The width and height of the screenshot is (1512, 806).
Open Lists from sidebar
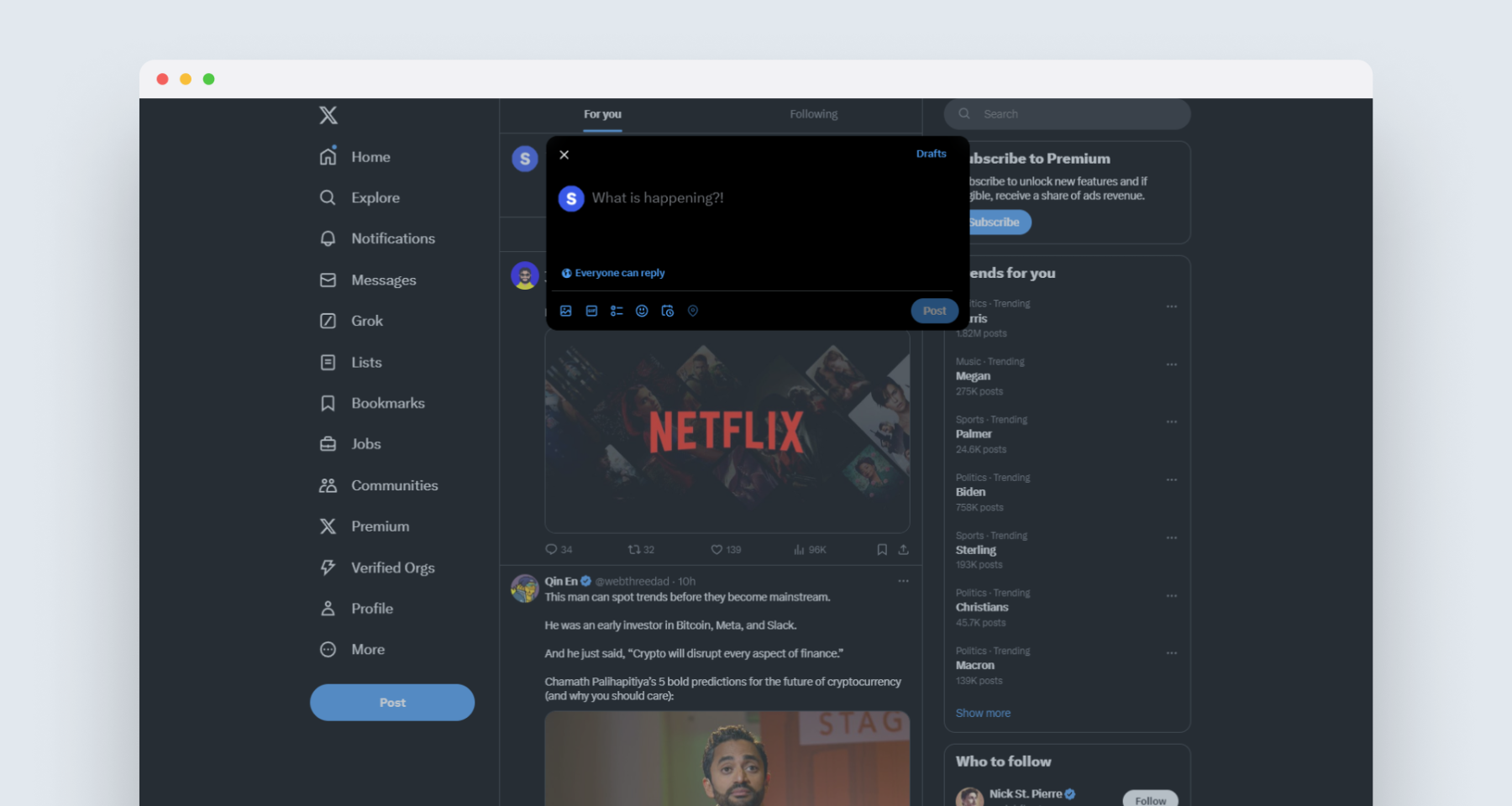(x=351, y=363)
